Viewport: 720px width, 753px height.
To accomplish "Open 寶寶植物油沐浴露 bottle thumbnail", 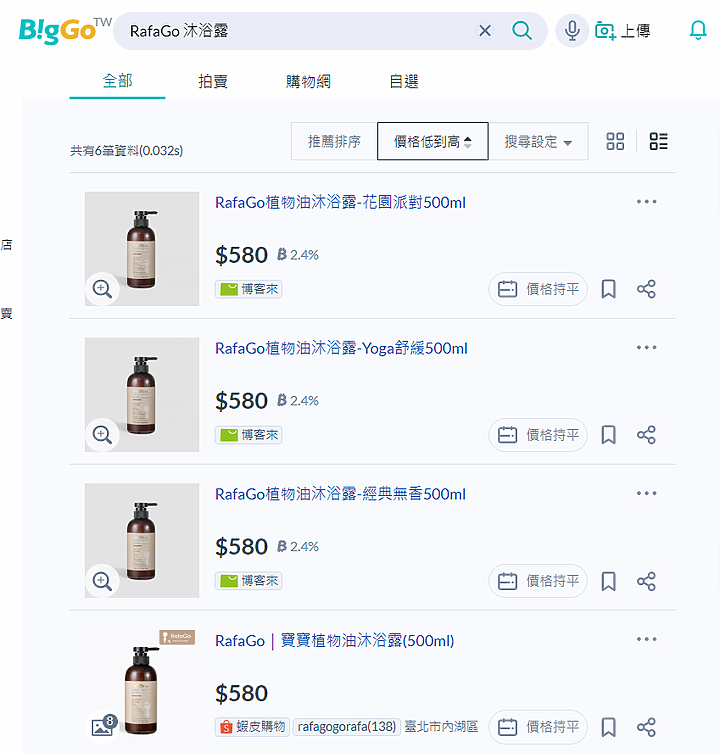I will 142,687.
